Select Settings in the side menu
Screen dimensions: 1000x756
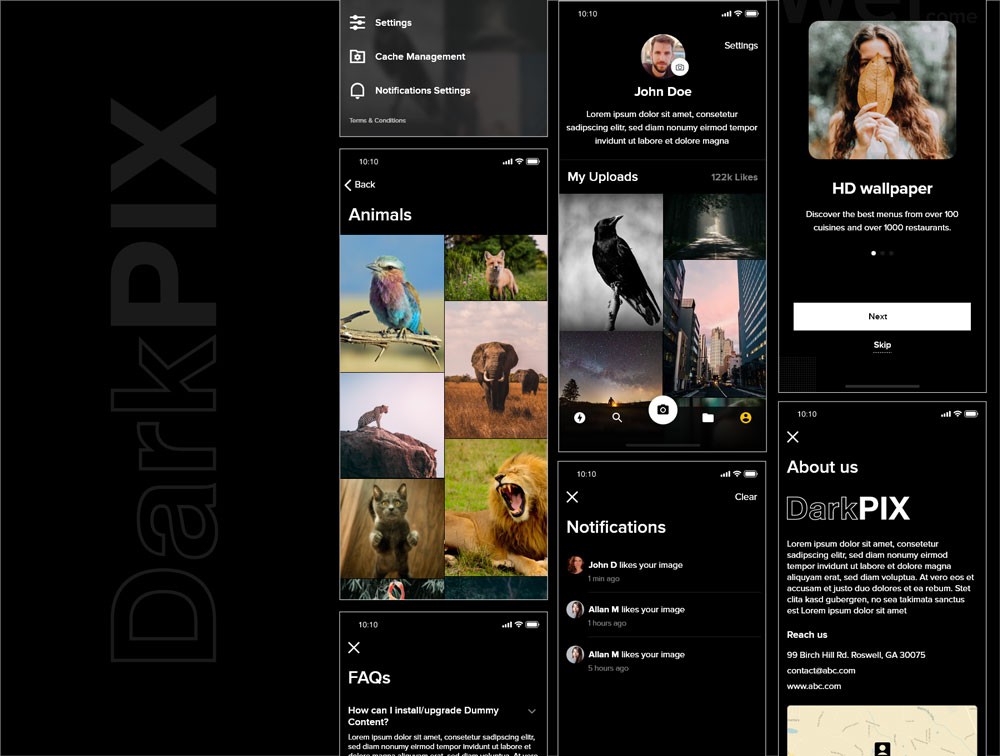pyautogui.click(x=392, y=23)
